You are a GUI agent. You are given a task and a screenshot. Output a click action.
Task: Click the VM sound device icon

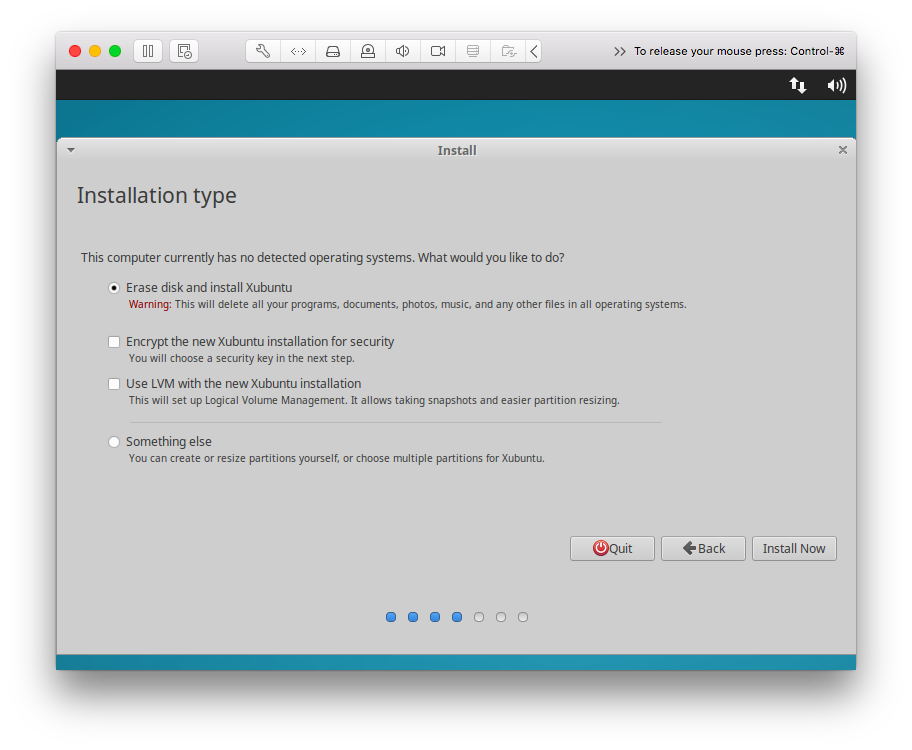(x=402, y=51)
